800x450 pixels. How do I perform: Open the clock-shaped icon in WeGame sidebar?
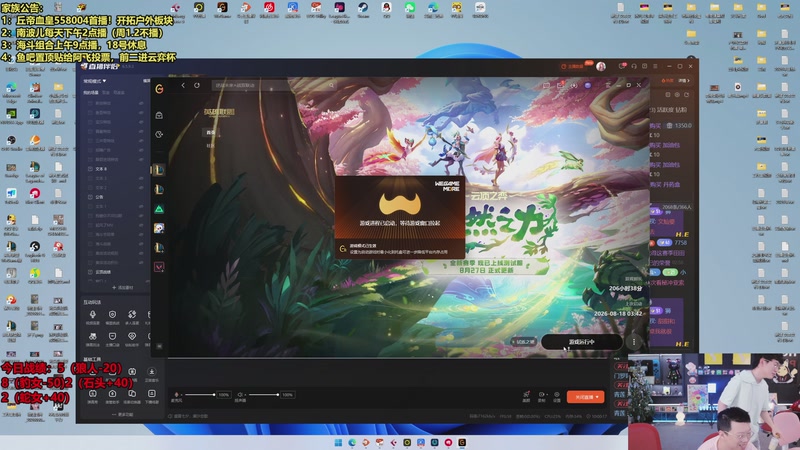[x=159, y=134]
